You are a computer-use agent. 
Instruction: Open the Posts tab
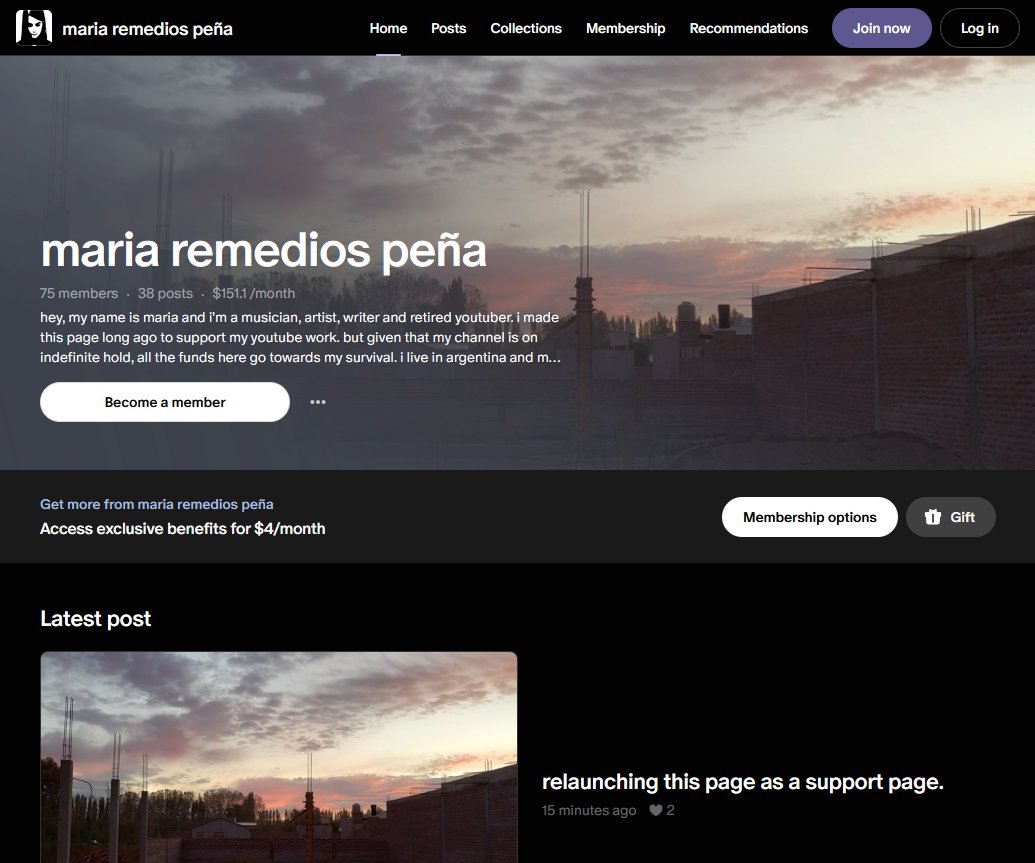pos(448,28)
